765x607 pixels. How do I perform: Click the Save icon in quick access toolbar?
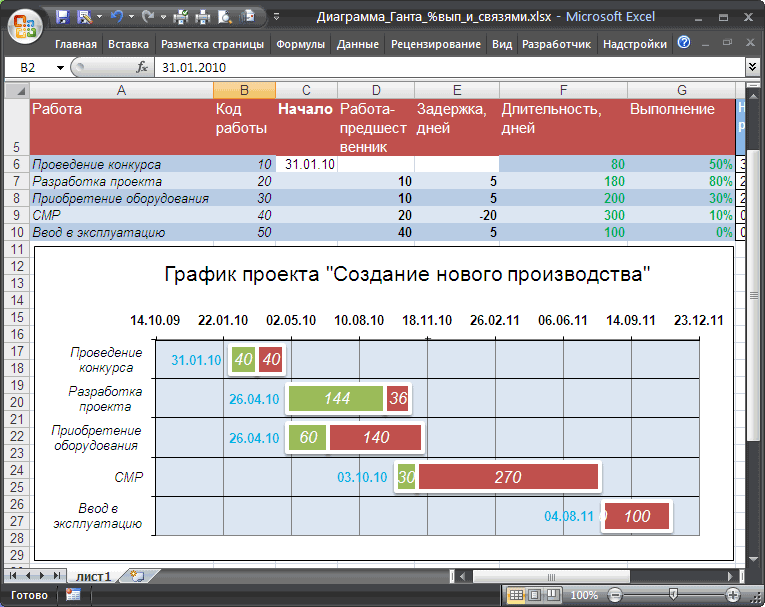pos(62,18)
